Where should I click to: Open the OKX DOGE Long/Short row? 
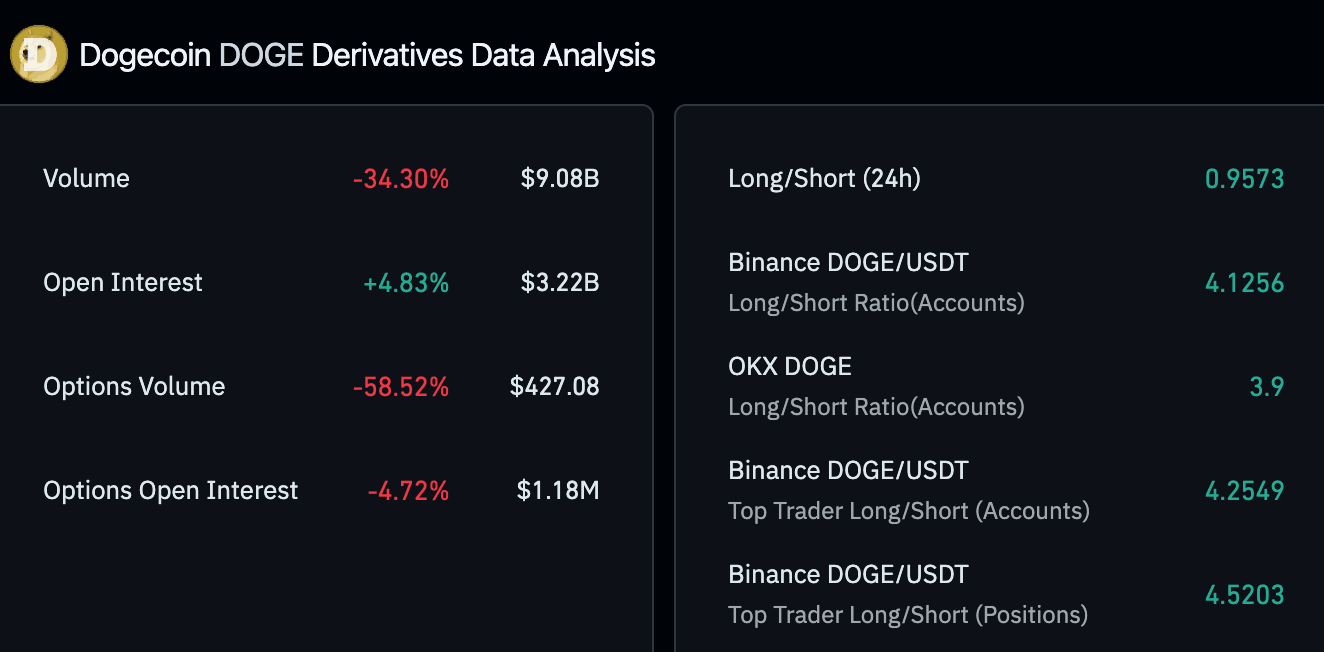click(876, 386)
